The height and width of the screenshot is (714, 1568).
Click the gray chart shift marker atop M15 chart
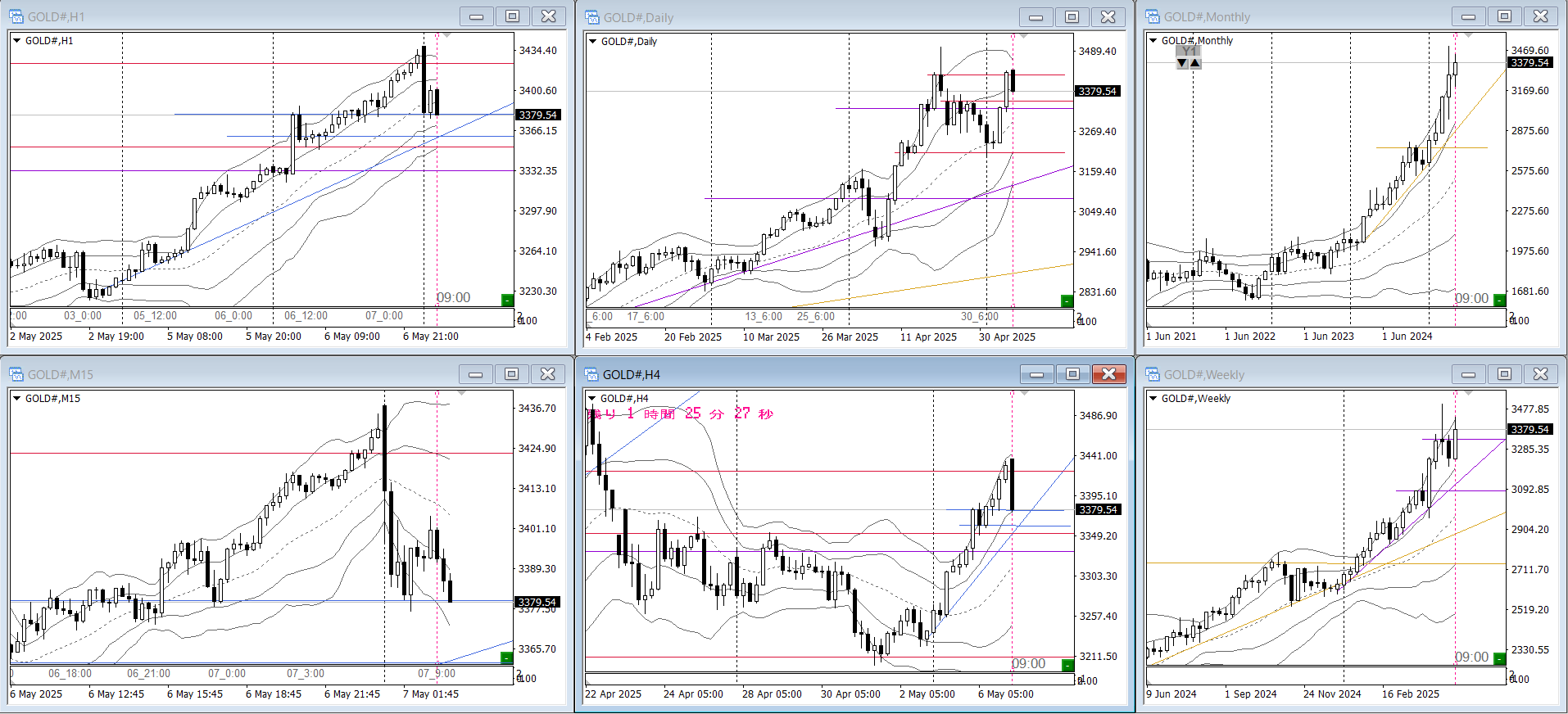461,393
